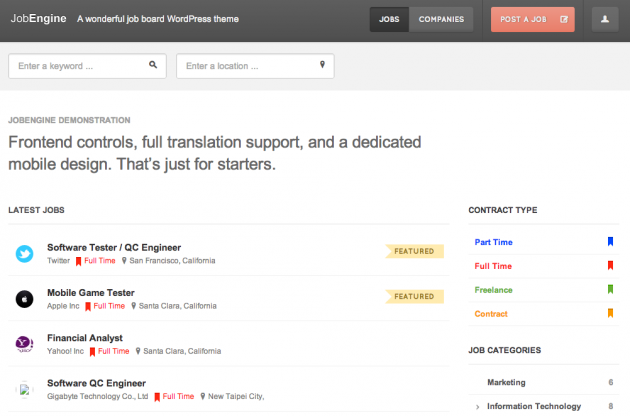Click the Latest Jobs heading
The height and width of the screenshot is (416, 630).
36,210
